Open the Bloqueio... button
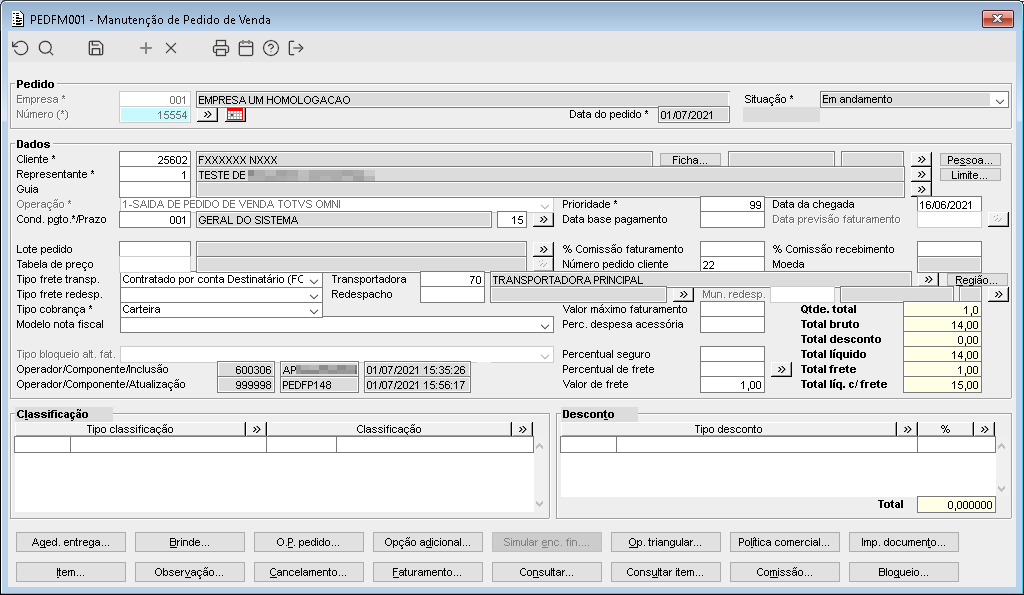 tap(903, 572)
